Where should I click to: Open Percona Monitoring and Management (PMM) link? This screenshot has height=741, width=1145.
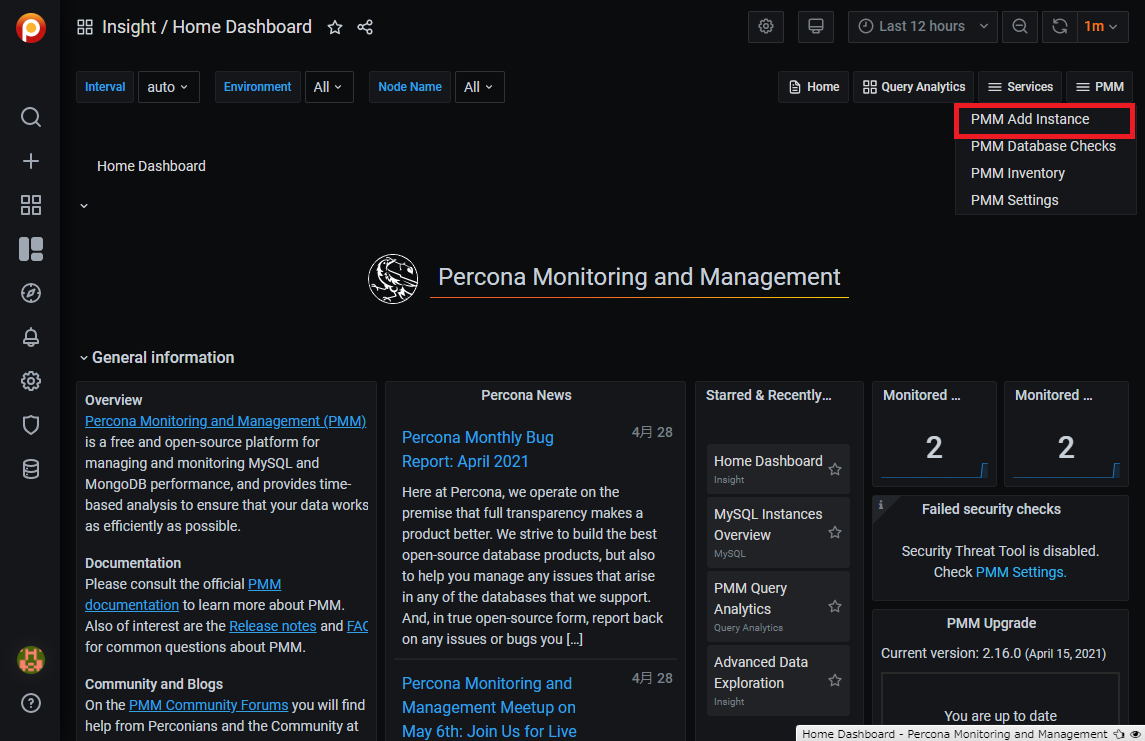pyautogui.click(x=226, y=421)
